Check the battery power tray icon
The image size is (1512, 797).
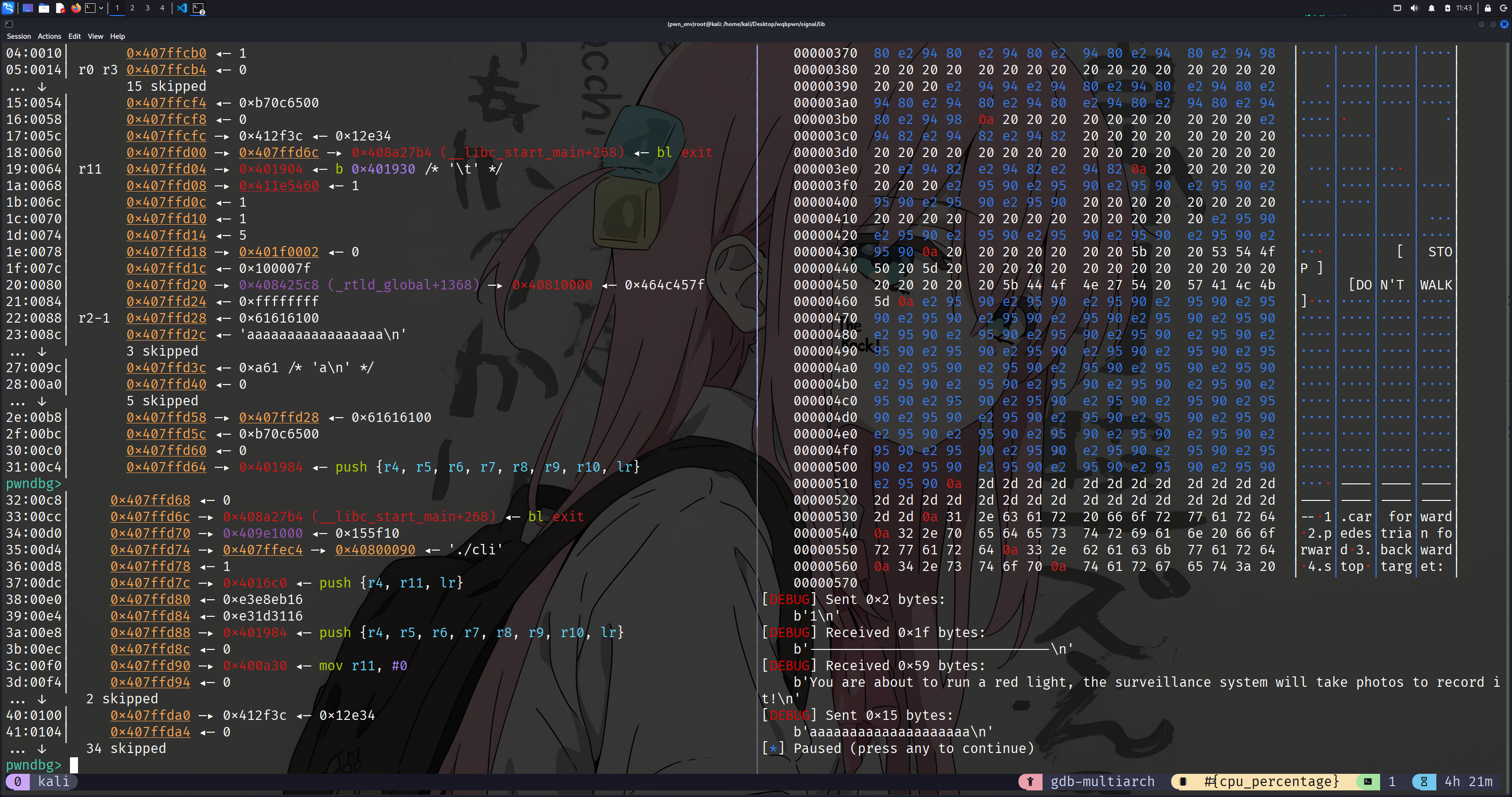1447,8
